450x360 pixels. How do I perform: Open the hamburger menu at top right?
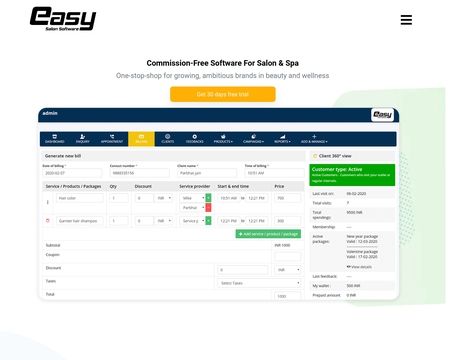pos(406,20)
